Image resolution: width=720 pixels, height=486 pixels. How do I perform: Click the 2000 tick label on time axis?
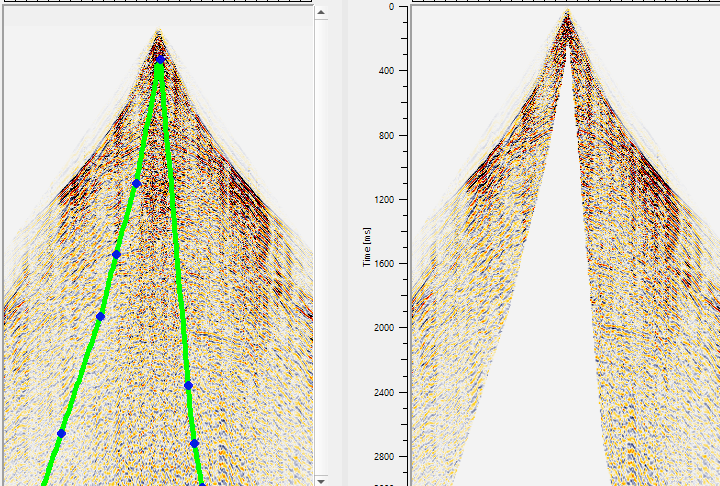click(x=385, y=328)
